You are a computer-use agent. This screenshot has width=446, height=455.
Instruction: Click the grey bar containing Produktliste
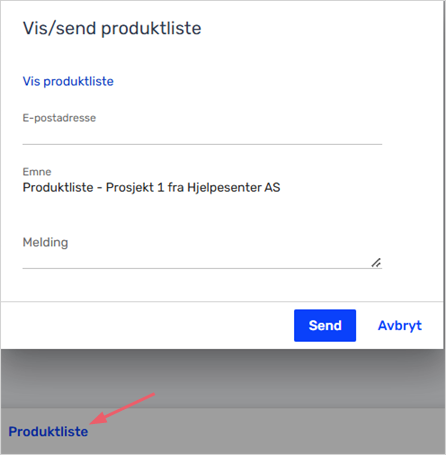point(223,431)
